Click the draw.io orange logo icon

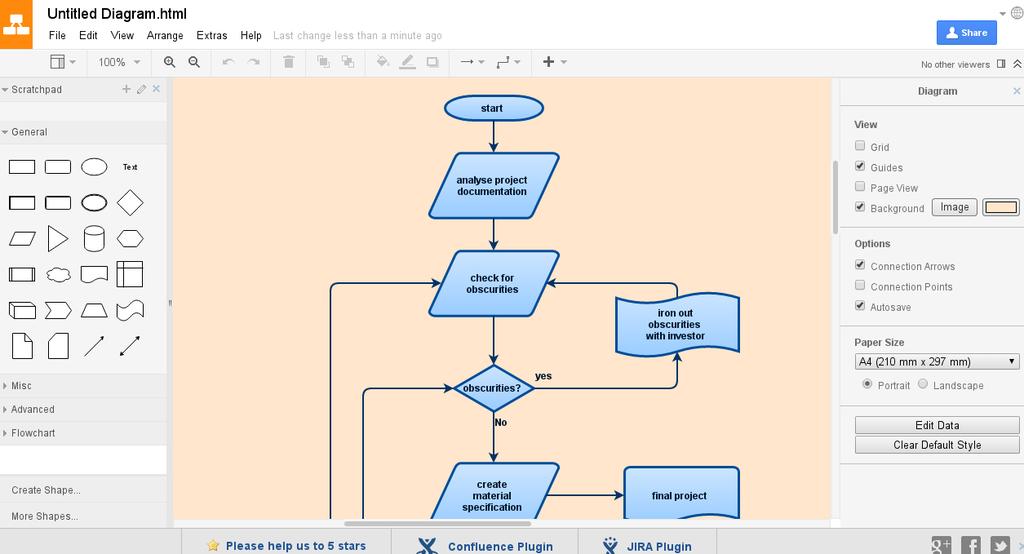pyautogui.click(x=16, y=24)
